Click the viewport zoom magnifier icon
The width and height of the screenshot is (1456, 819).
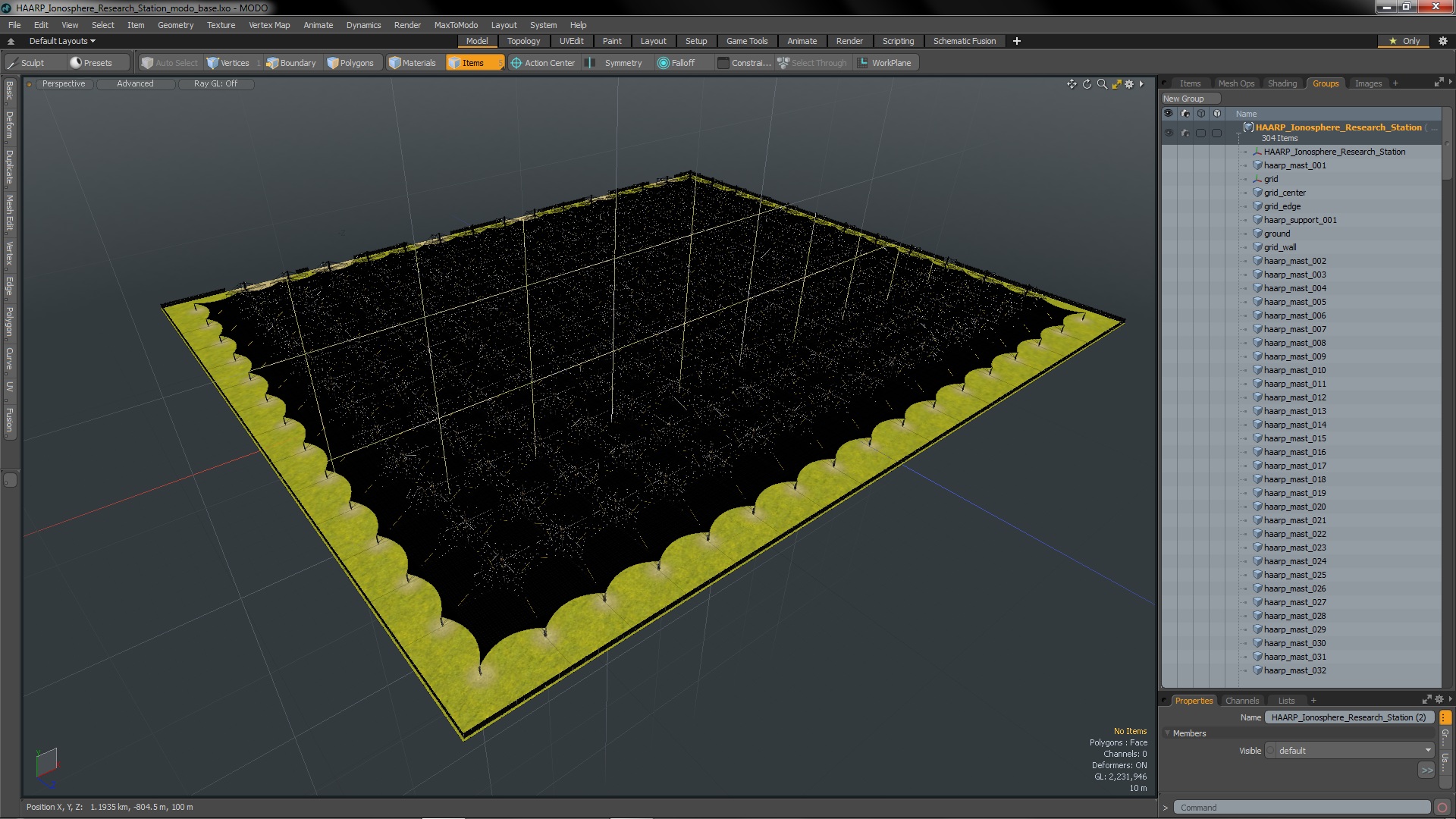pyautogui.click(x=1102, y=84)
